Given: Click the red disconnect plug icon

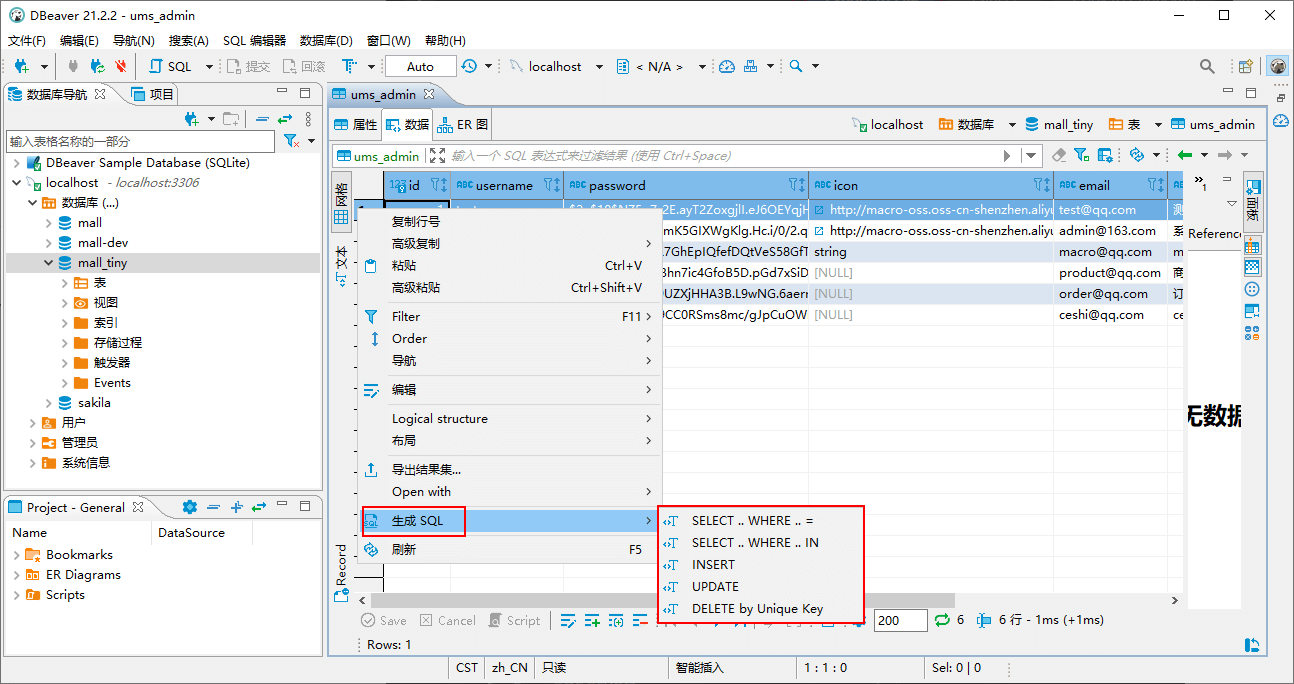Looking at the screenshot, I should coord(121,66).
